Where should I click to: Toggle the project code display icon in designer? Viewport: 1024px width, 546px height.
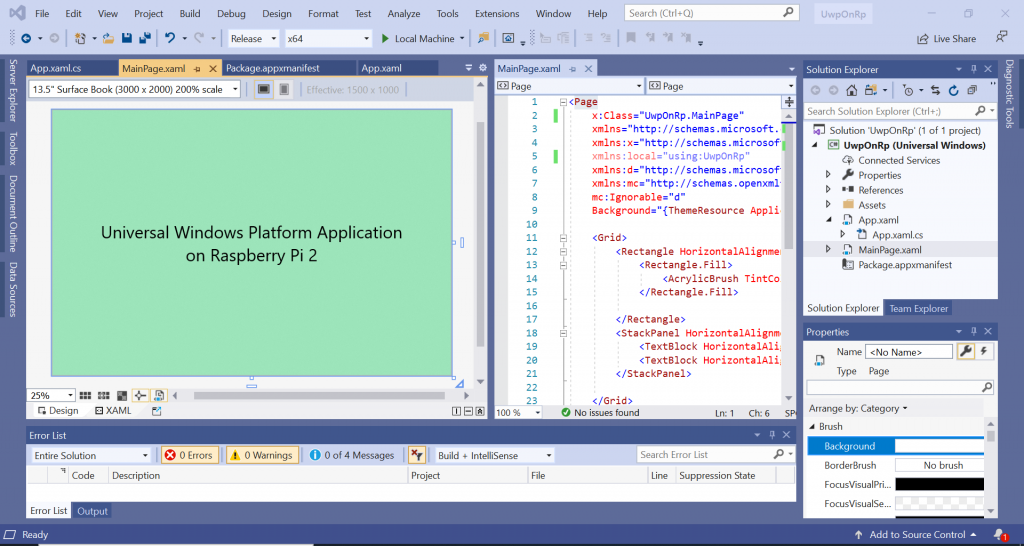click(x=159, y=395)
